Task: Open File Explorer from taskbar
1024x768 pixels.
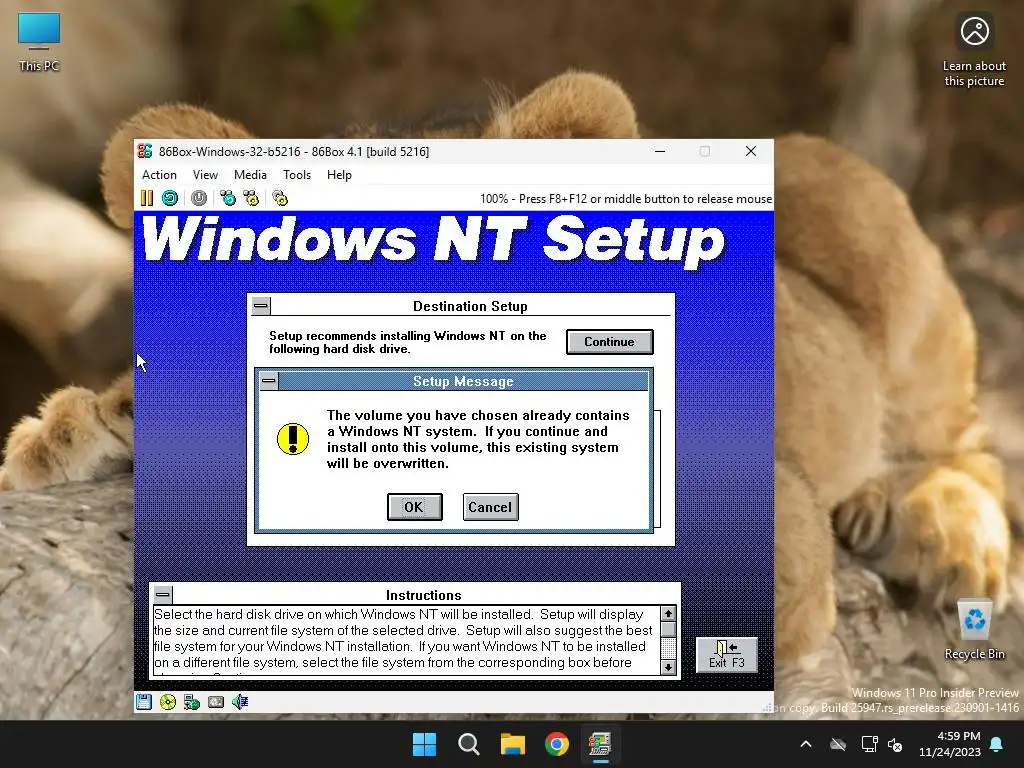Action: tap(513, 744)
